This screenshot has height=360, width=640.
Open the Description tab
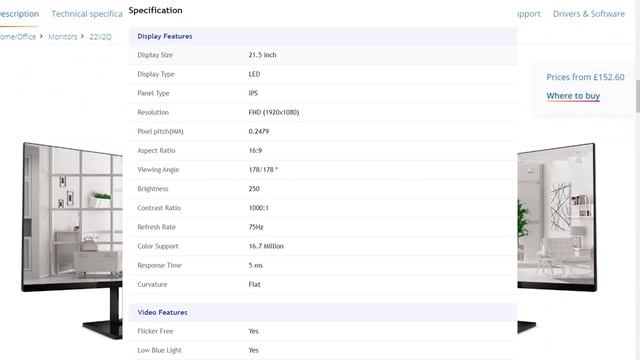pyautogui.click(x=19, y=14)
